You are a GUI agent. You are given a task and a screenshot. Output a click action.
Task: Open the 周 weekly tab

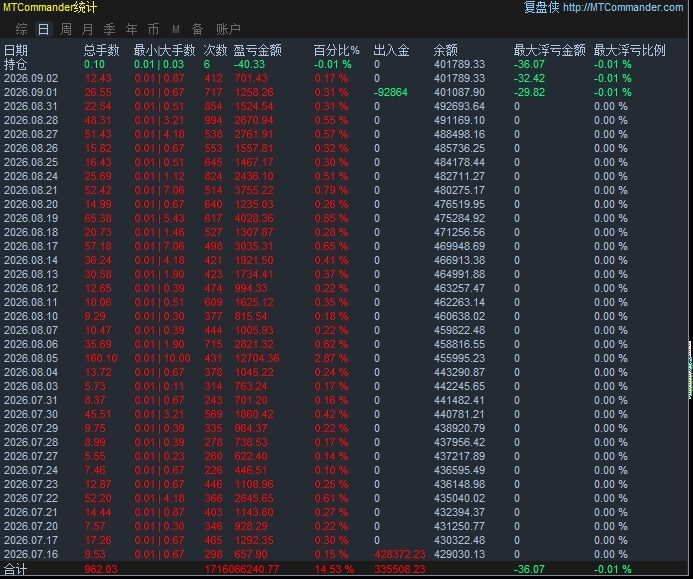[x=65, y=29]
